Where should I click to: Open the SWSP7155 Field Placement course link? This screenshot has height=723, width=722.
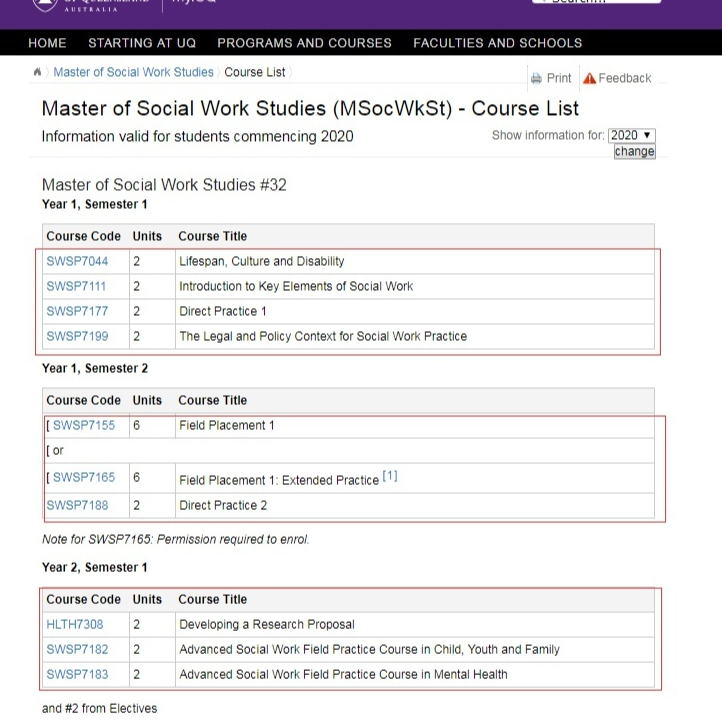coord(83,425)
